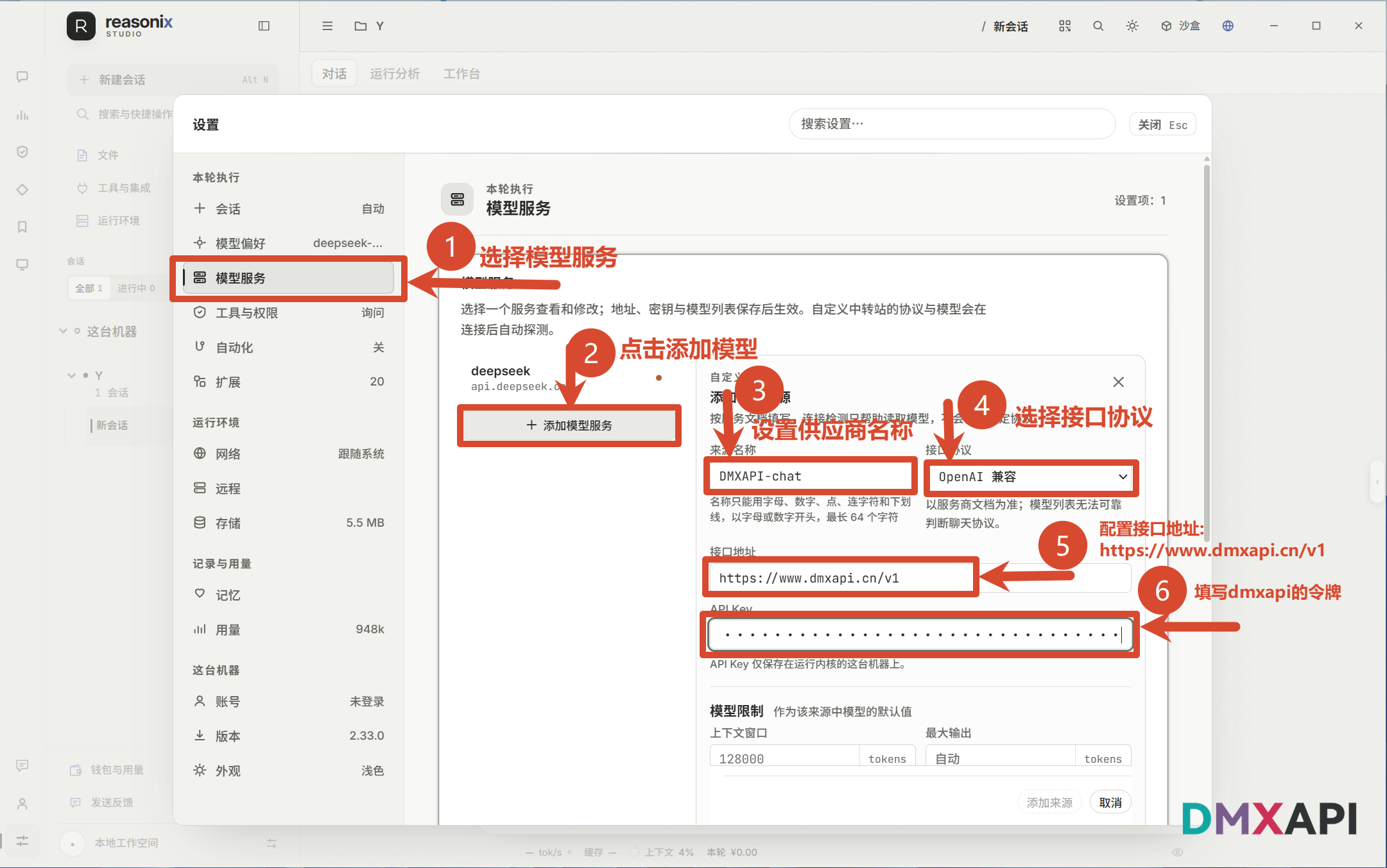Open the bookmark icon in the left rail
The image size is (1387, 868).
[22, 227]
